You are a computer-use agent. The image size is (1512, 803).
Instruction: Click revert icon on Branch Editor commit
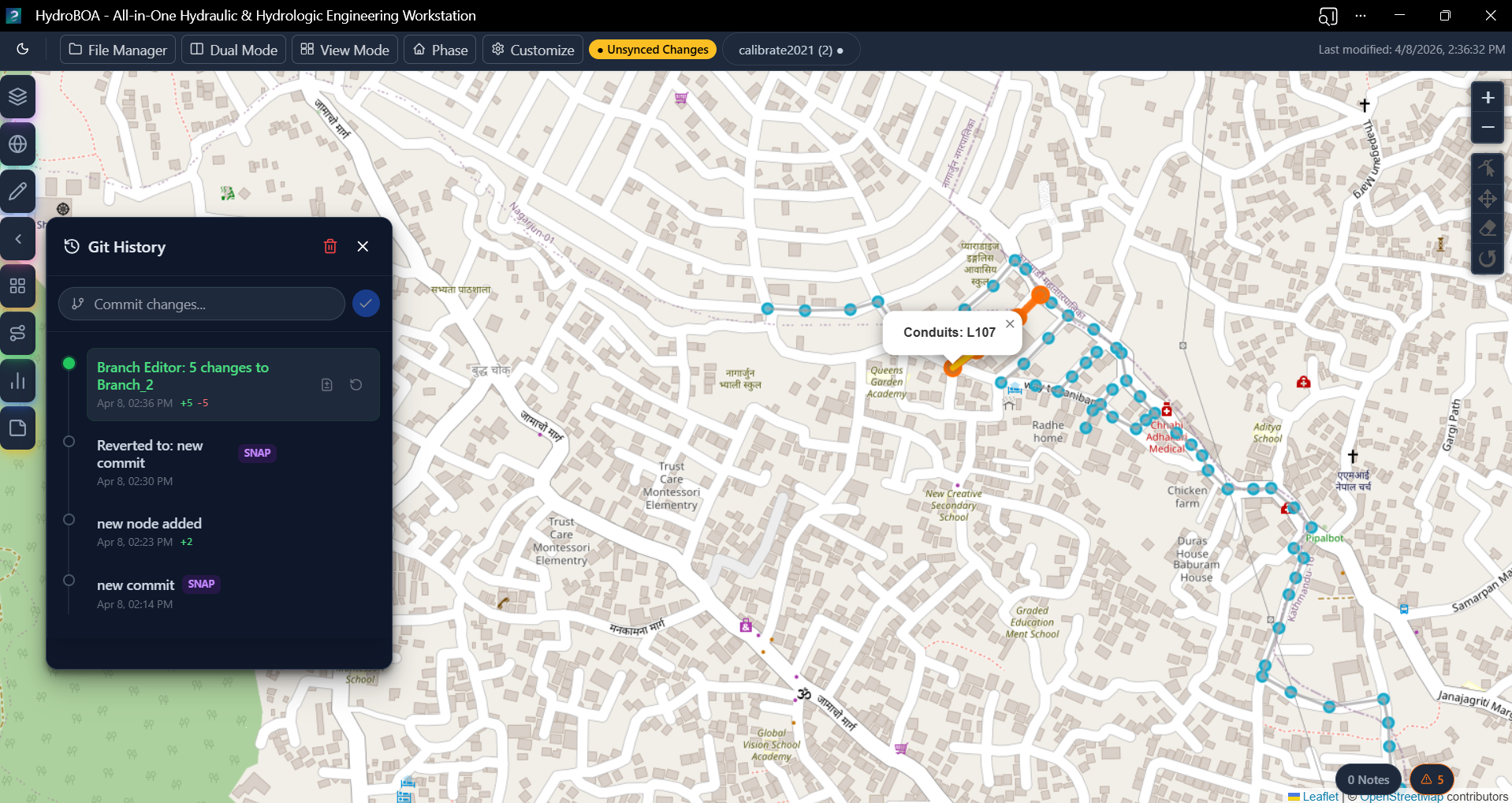[356, 385]
